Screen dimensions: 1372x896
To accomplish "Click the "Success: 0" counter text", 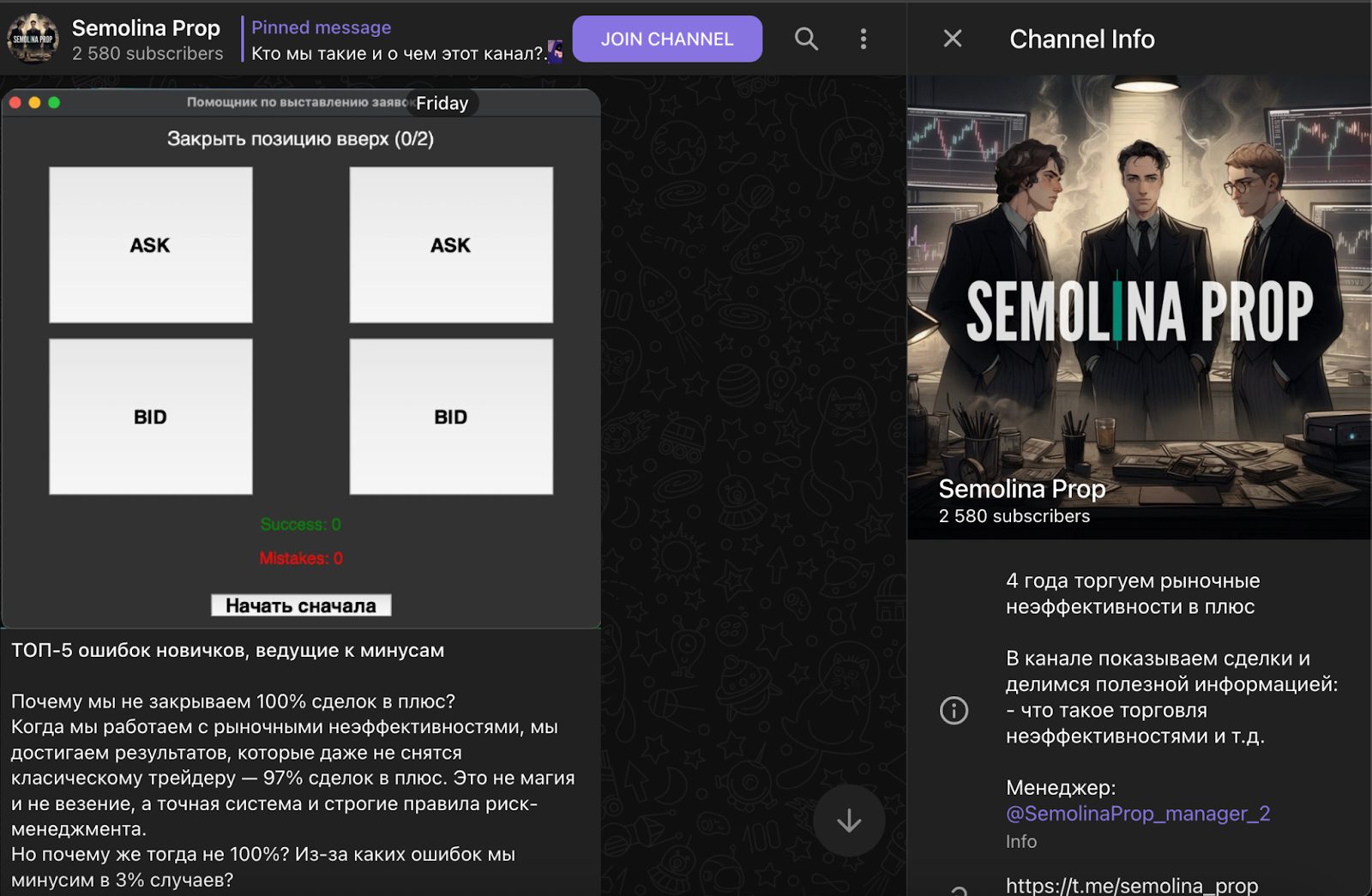I will [301, 524].
